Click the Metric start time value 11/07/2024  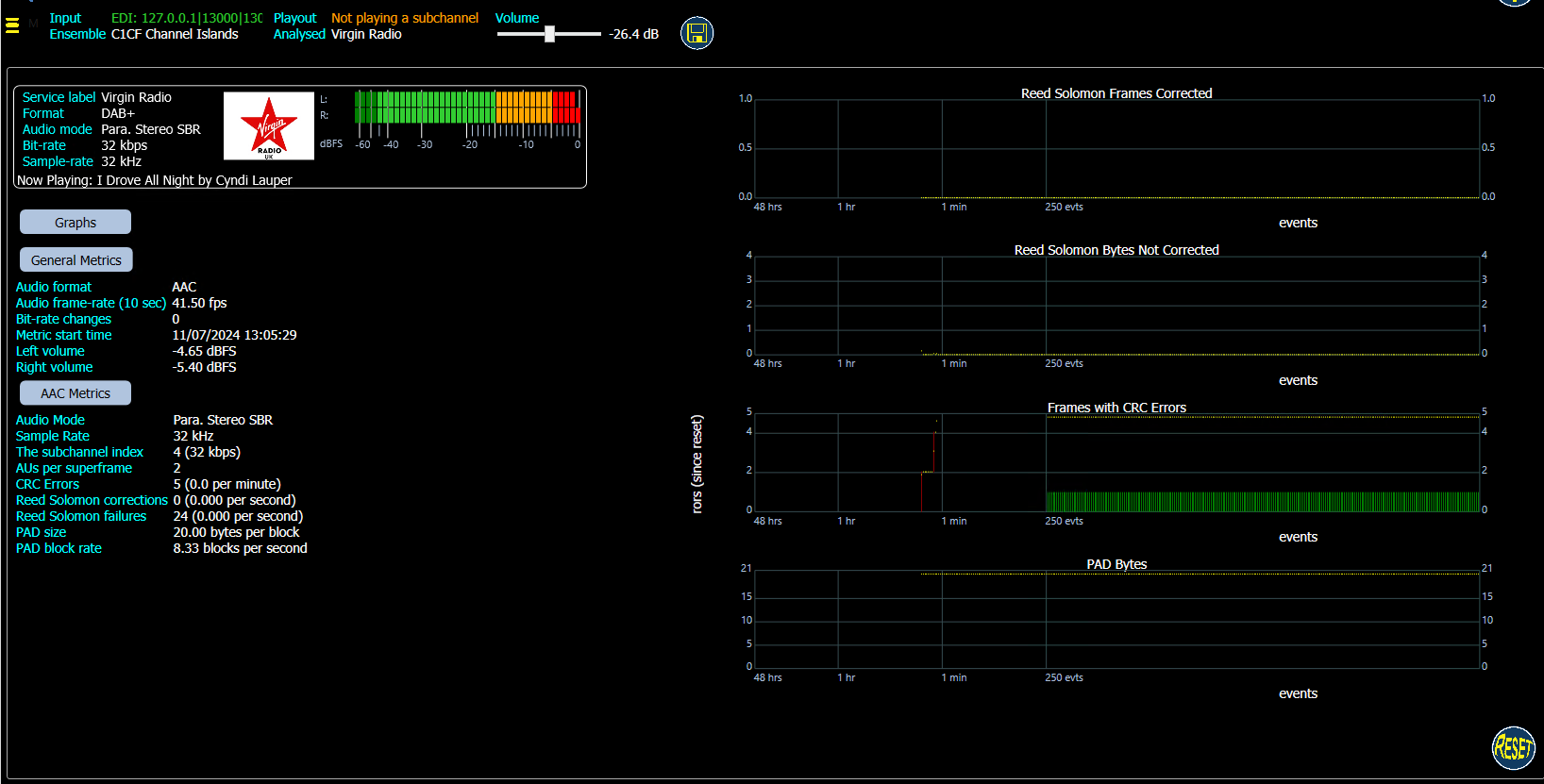tap(234, 335)
